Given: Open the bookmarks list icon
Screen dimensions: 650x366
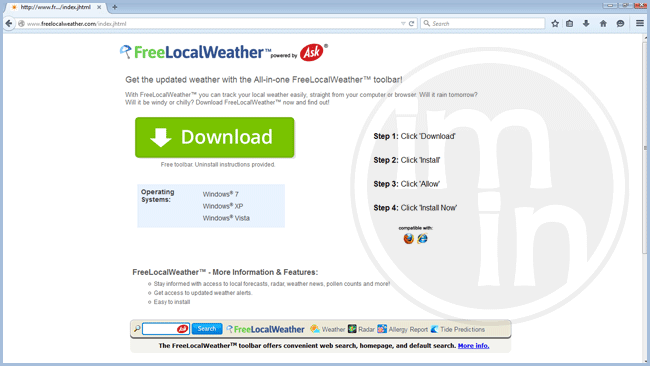Looking at the screenshot, I should tap(570, 24).
